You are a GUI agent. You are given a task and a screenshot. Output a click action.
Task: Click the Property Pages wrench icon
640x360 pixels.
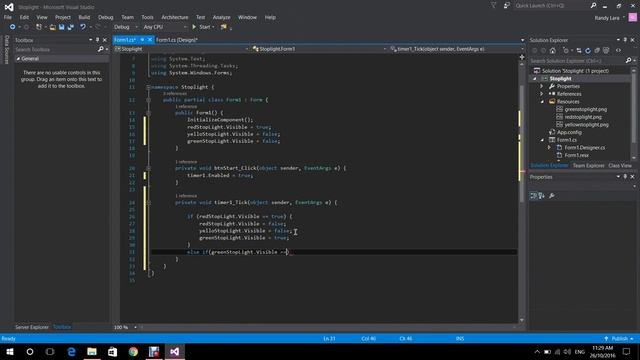click(552, 196)
